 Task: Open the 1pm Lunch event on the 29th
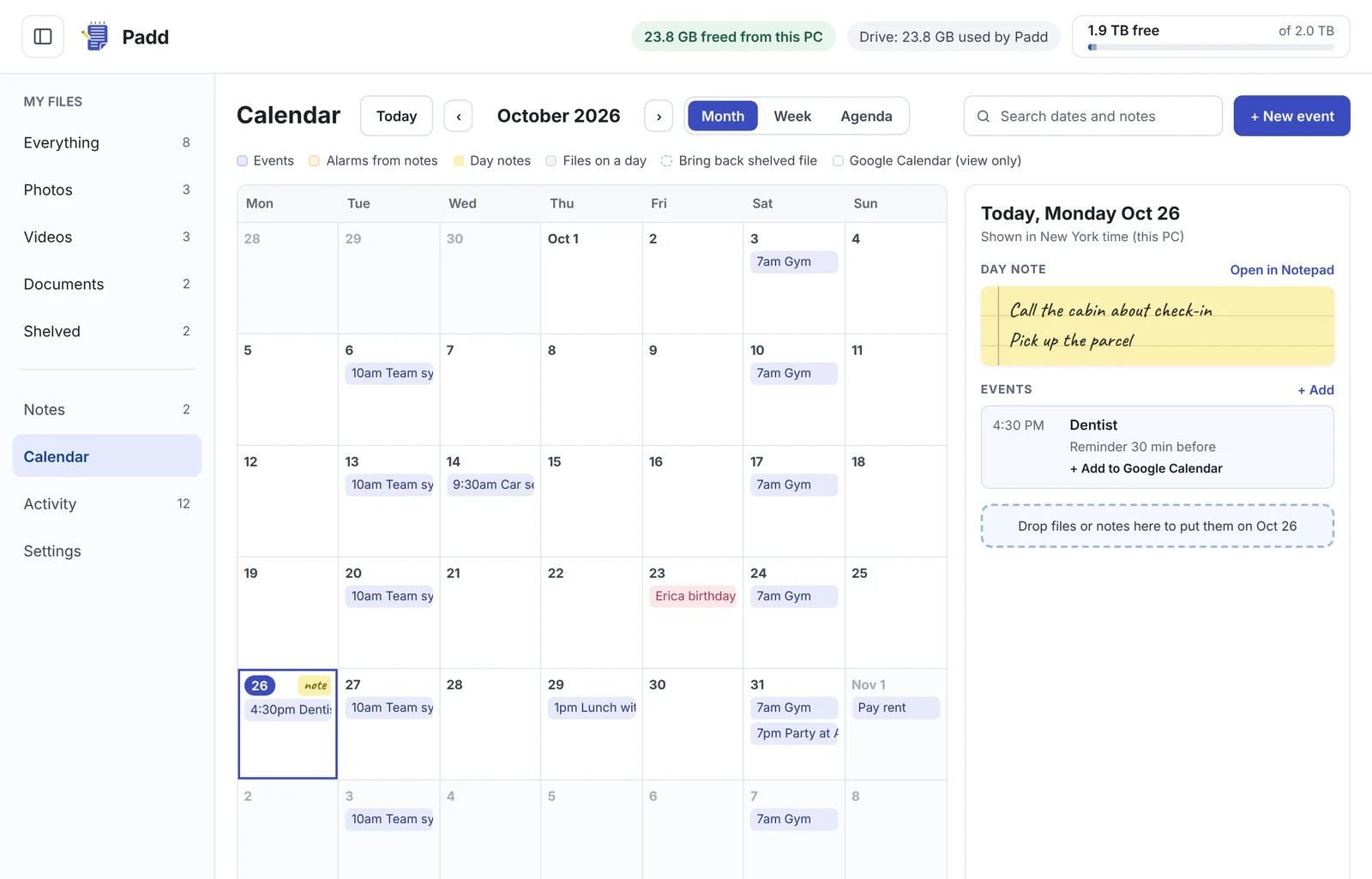[x=593, y=708]
